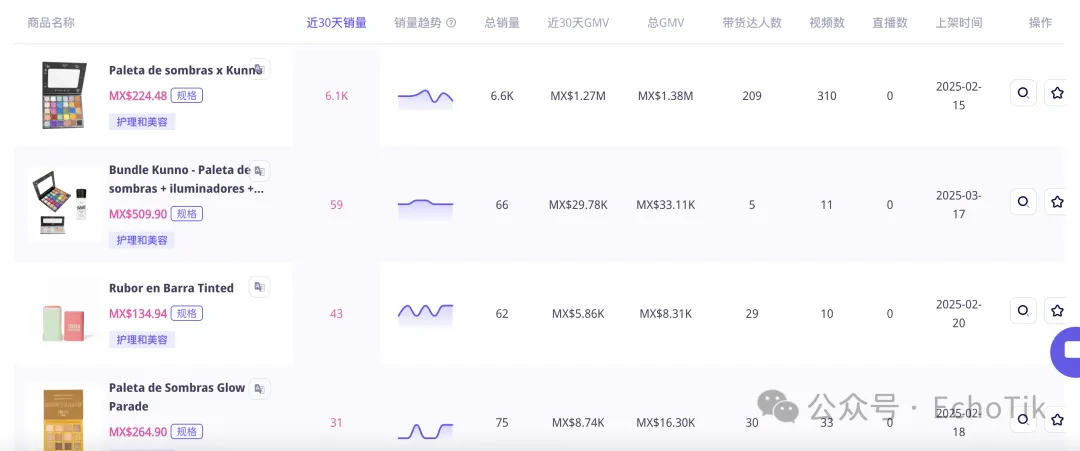Screen dimensions: 1080x451
Task: Click the Glow Parade palette thumbnail
Action: tap(64, 421)
